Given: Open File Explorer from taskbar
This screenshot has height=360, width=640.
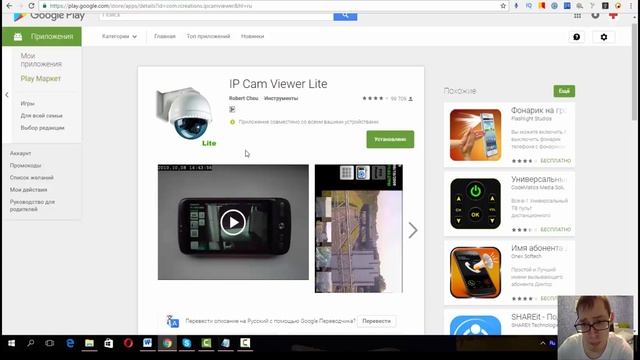Looking at the screenshot, I should point(89,343).
